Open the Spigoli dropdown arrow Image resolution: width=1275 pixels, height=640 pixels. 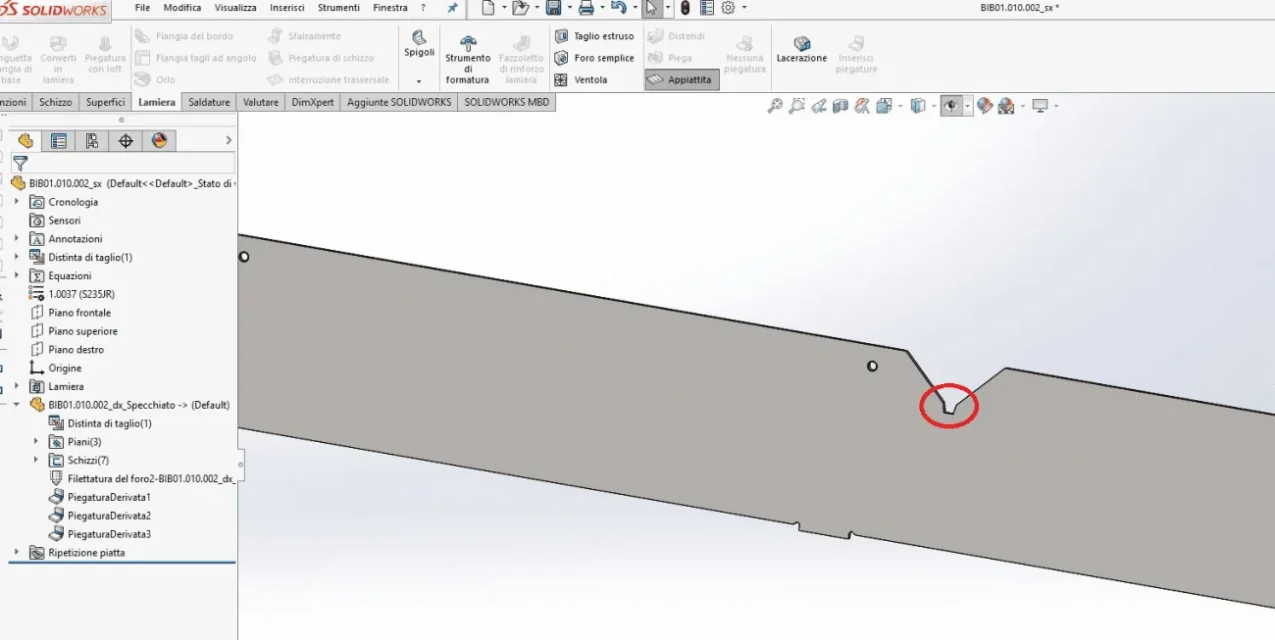pos(419,81)
